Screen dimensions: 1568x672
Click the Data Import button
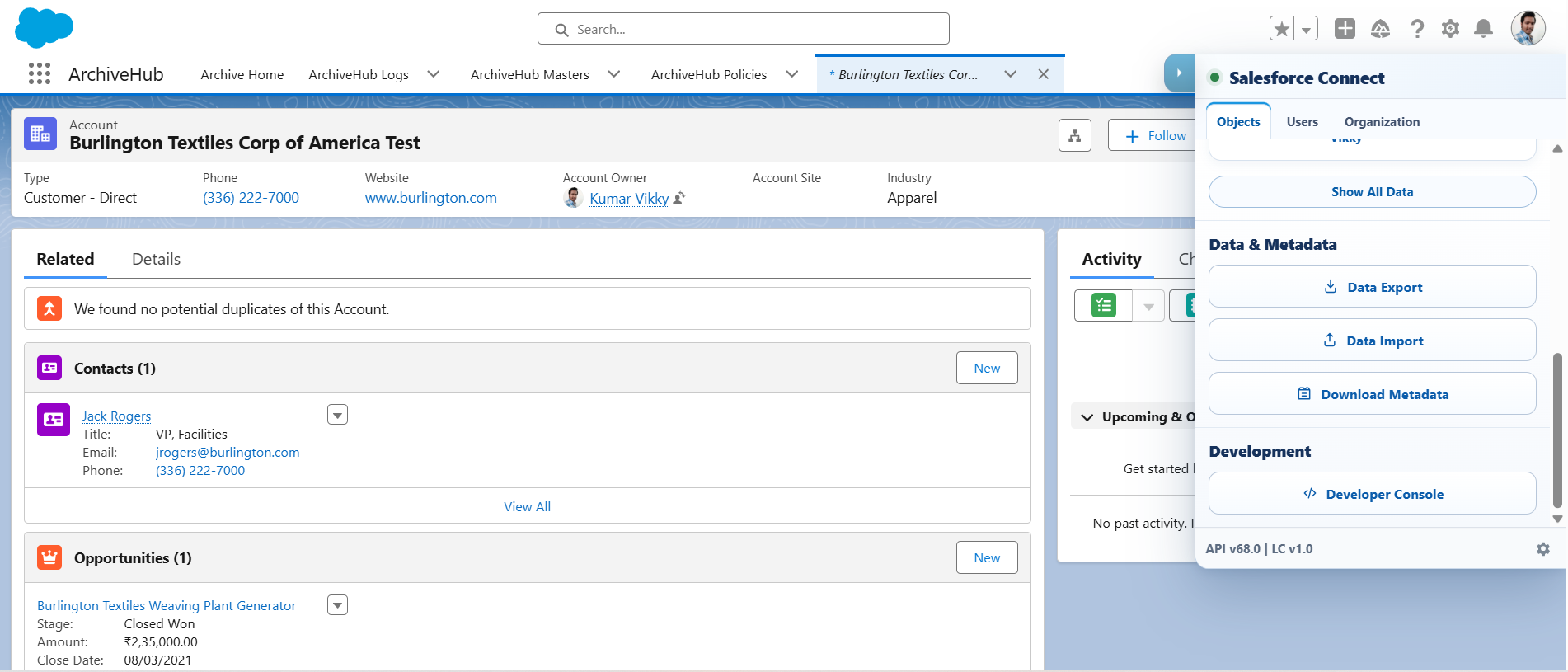tap(1373, 341)
